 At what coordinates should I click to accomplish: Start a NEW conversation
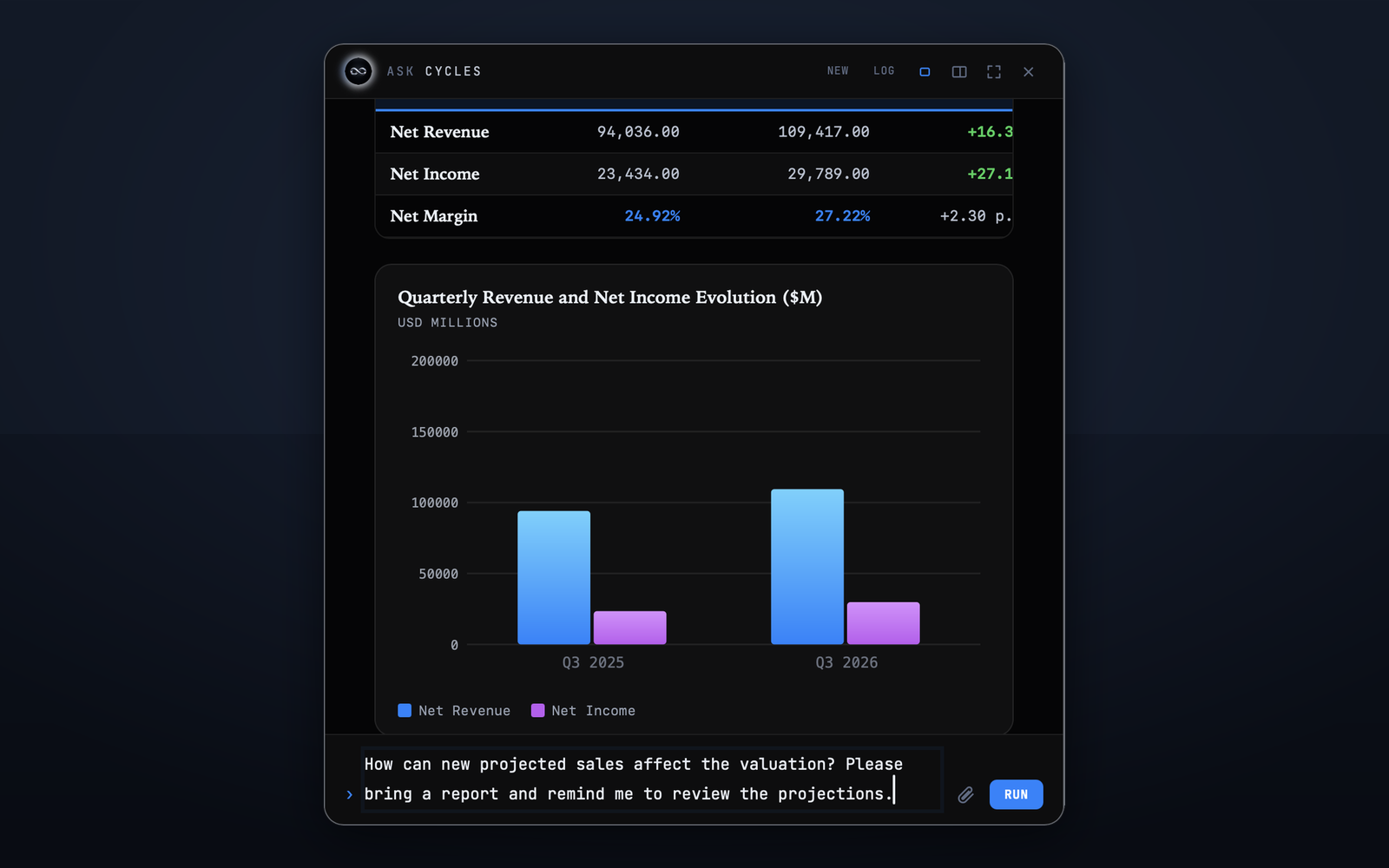point(838,71)
